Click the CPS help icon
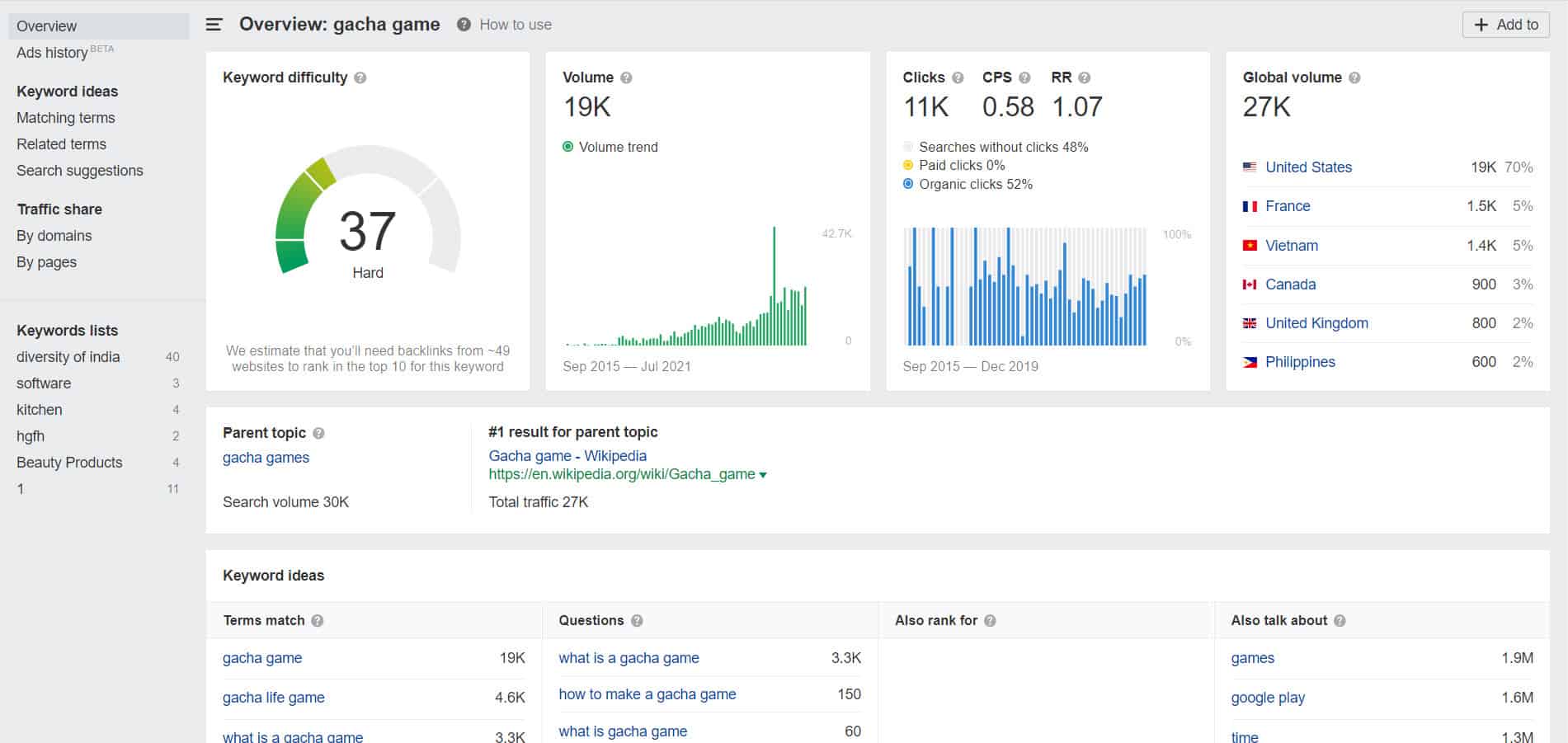The width and height of the screenshot is (1568, 743). tap(1024, 78)
